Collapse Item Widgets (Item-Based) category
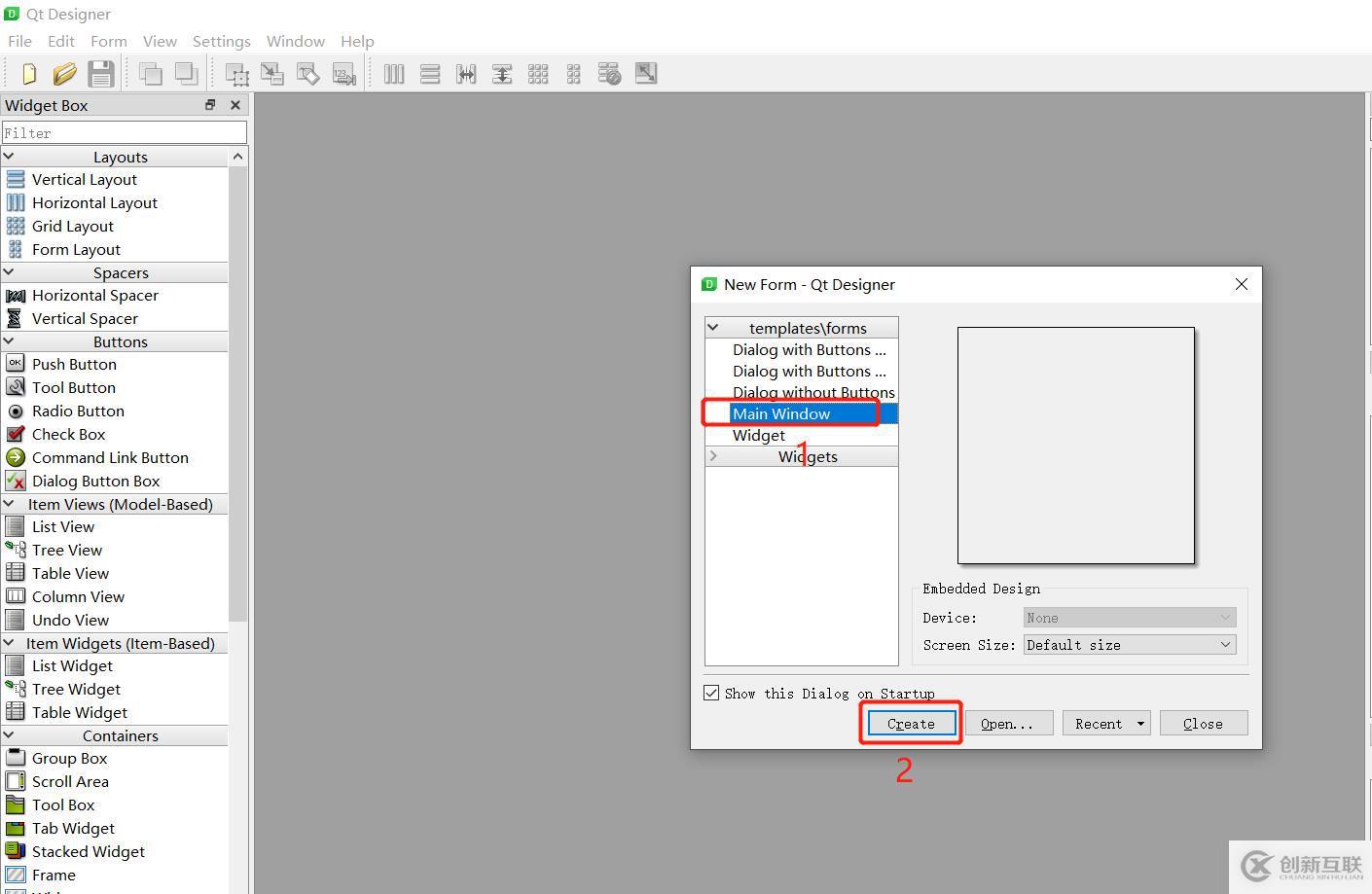The image size is (1372, 894). (9, 643)
